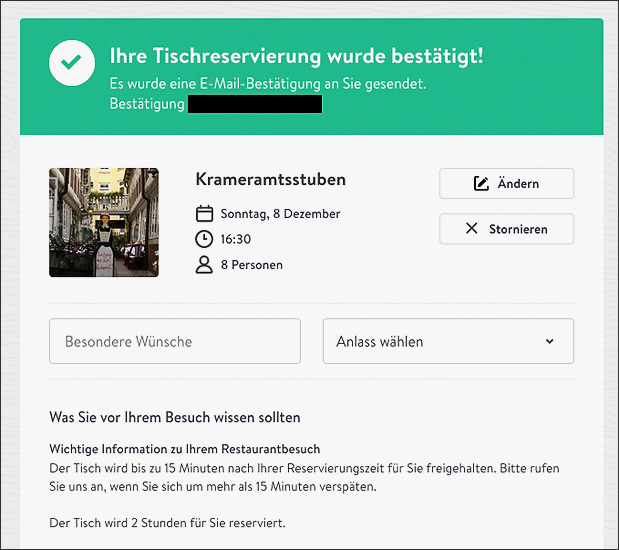Click the calendar icon beside Sonntag, 8 Dezember
The width and height of the screenshot is (619, 550).
coord(204,213)
